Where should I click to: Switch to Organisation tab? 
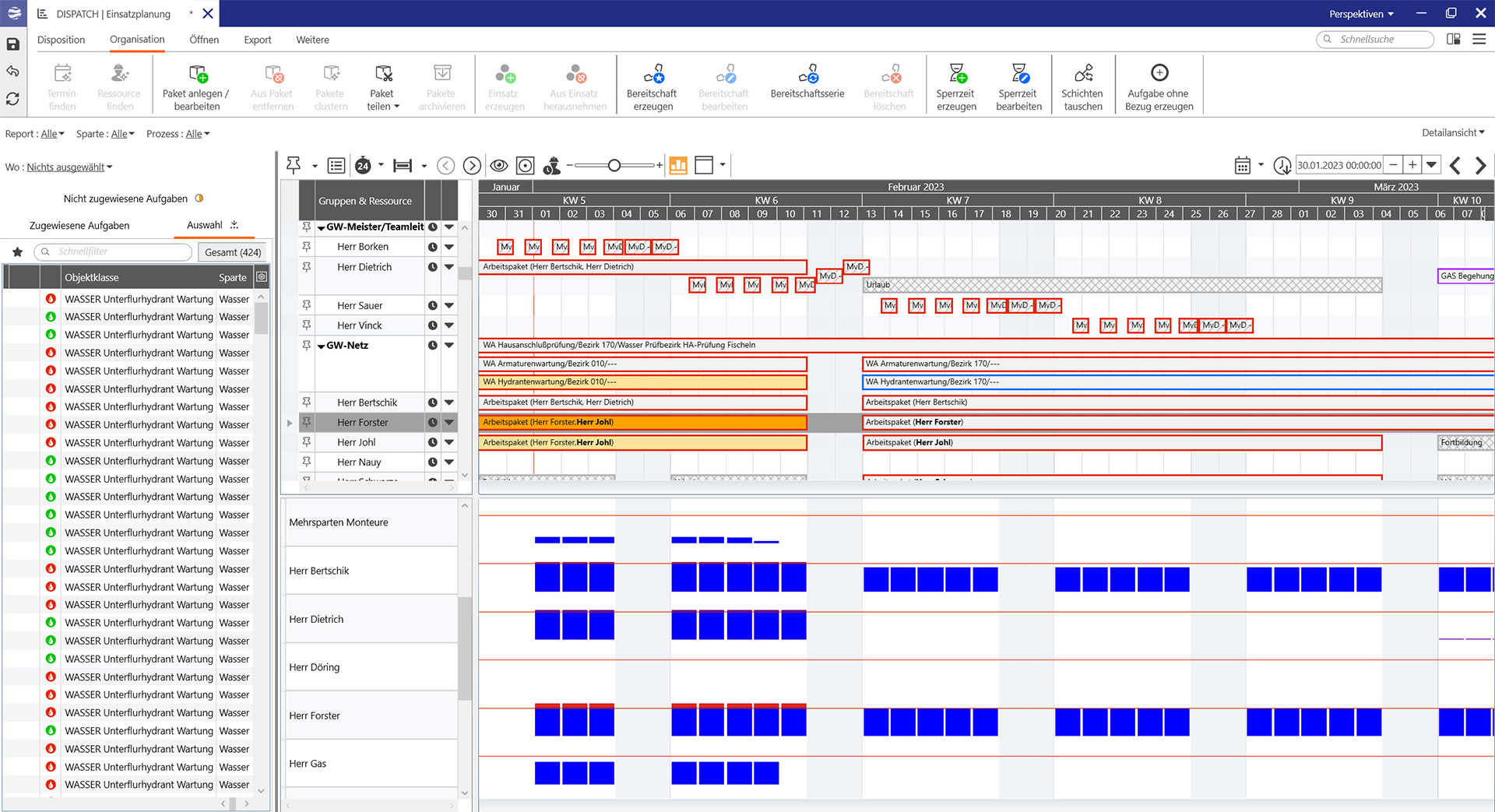tap(137, 40)
